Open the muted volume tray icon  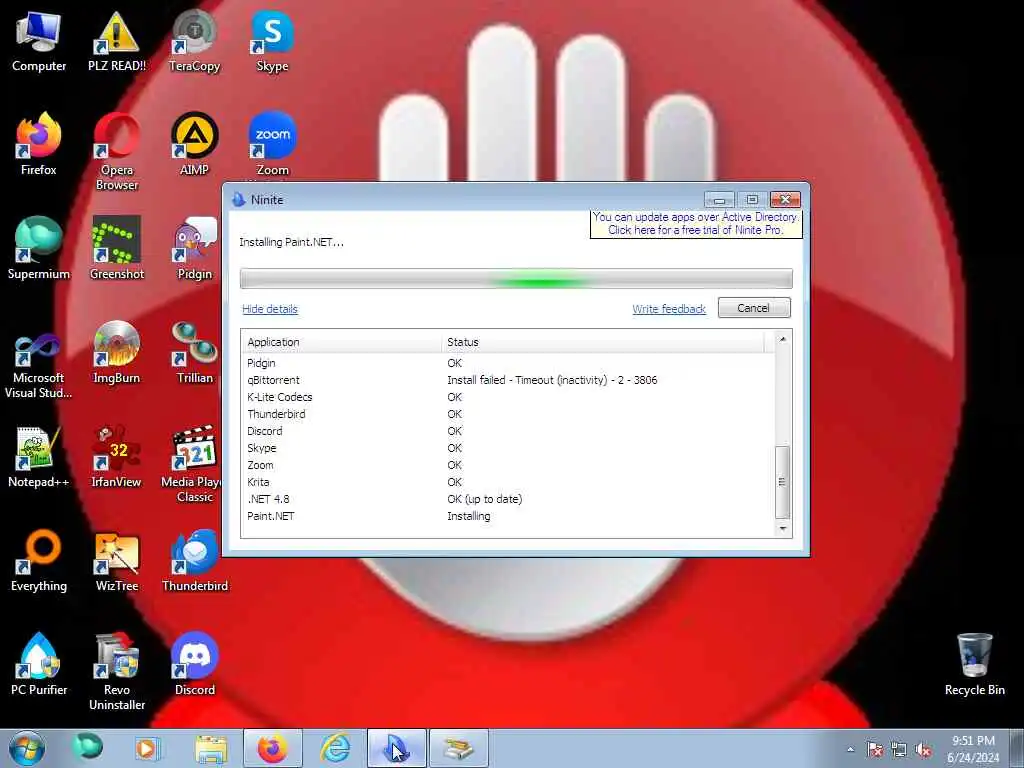923,750
